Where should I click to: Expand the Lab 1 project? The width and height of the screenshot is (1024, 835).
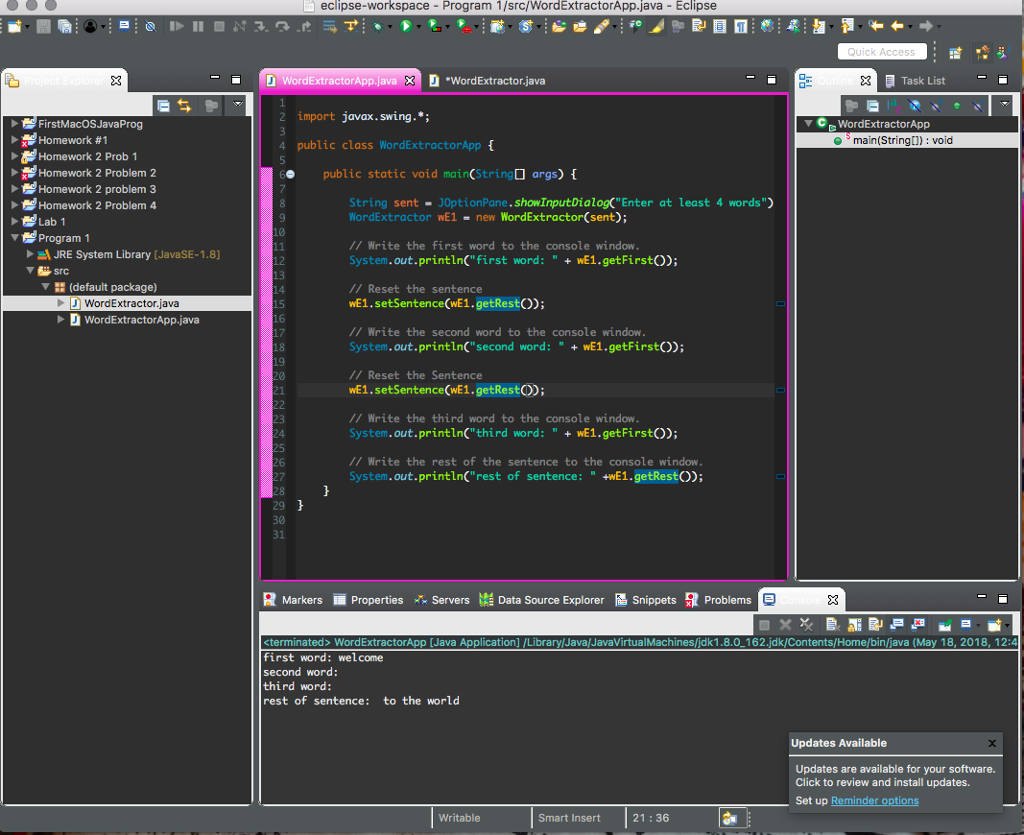click(x=14, y=221)
